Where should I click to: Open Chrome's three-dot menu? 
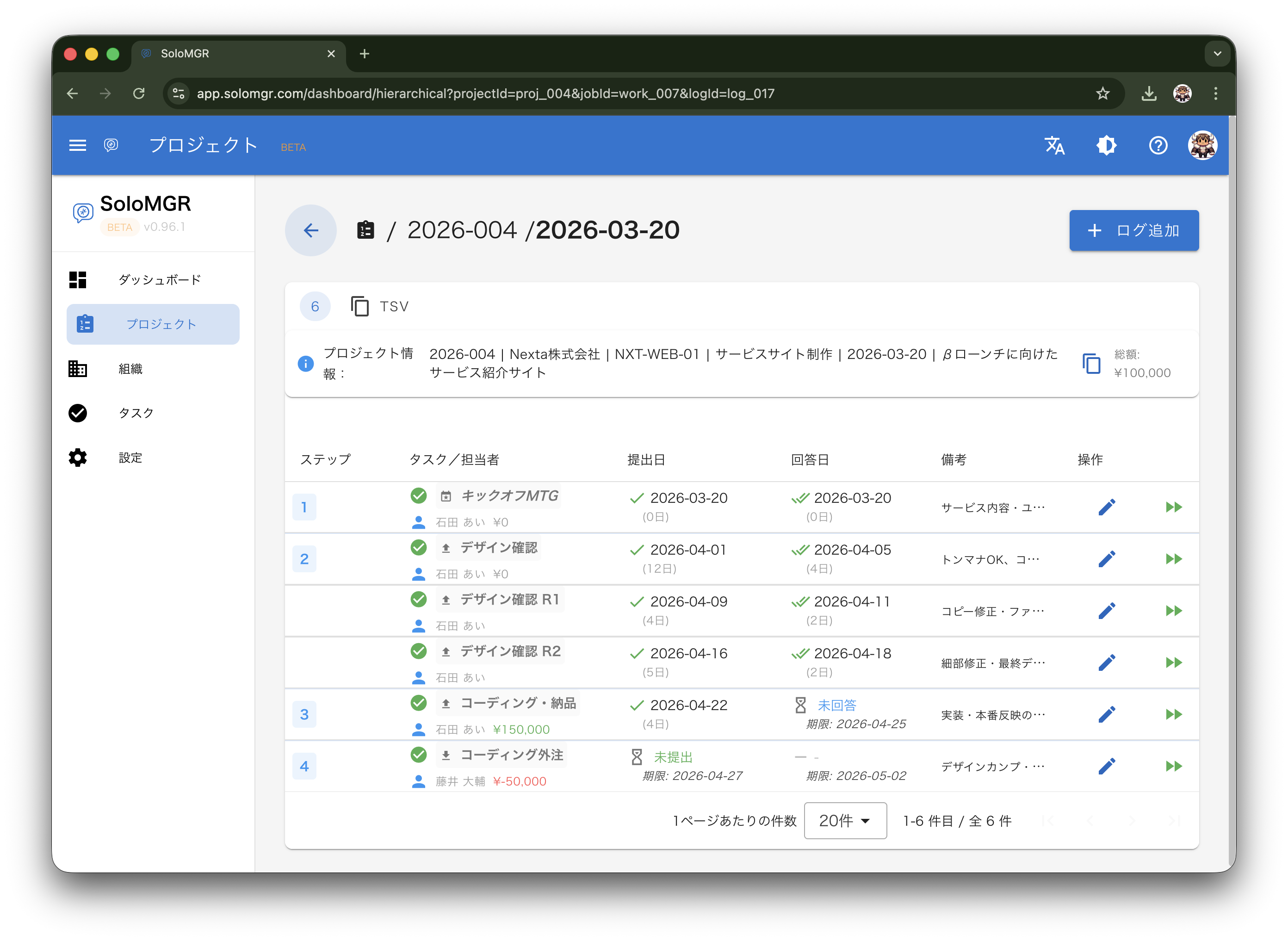click(1216, 93)
